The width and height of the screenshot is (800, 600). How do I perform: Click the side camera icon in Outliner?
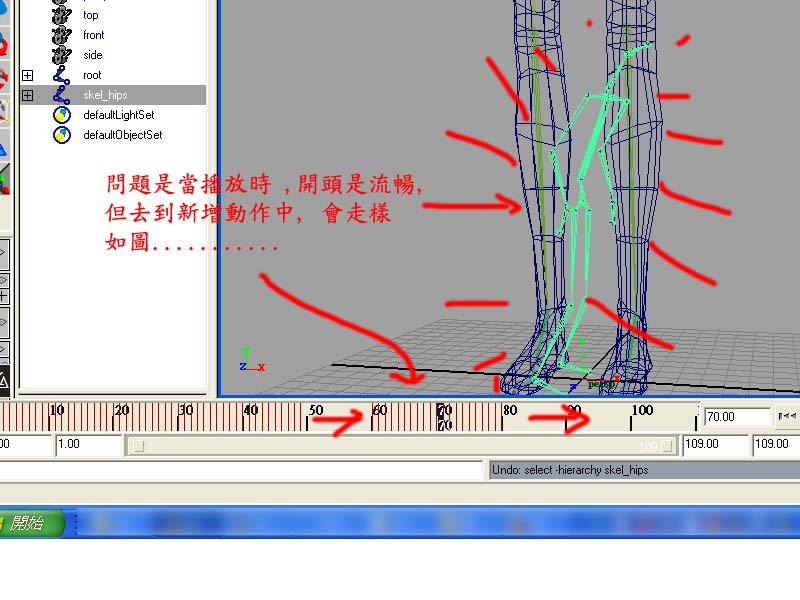point(62,55)
